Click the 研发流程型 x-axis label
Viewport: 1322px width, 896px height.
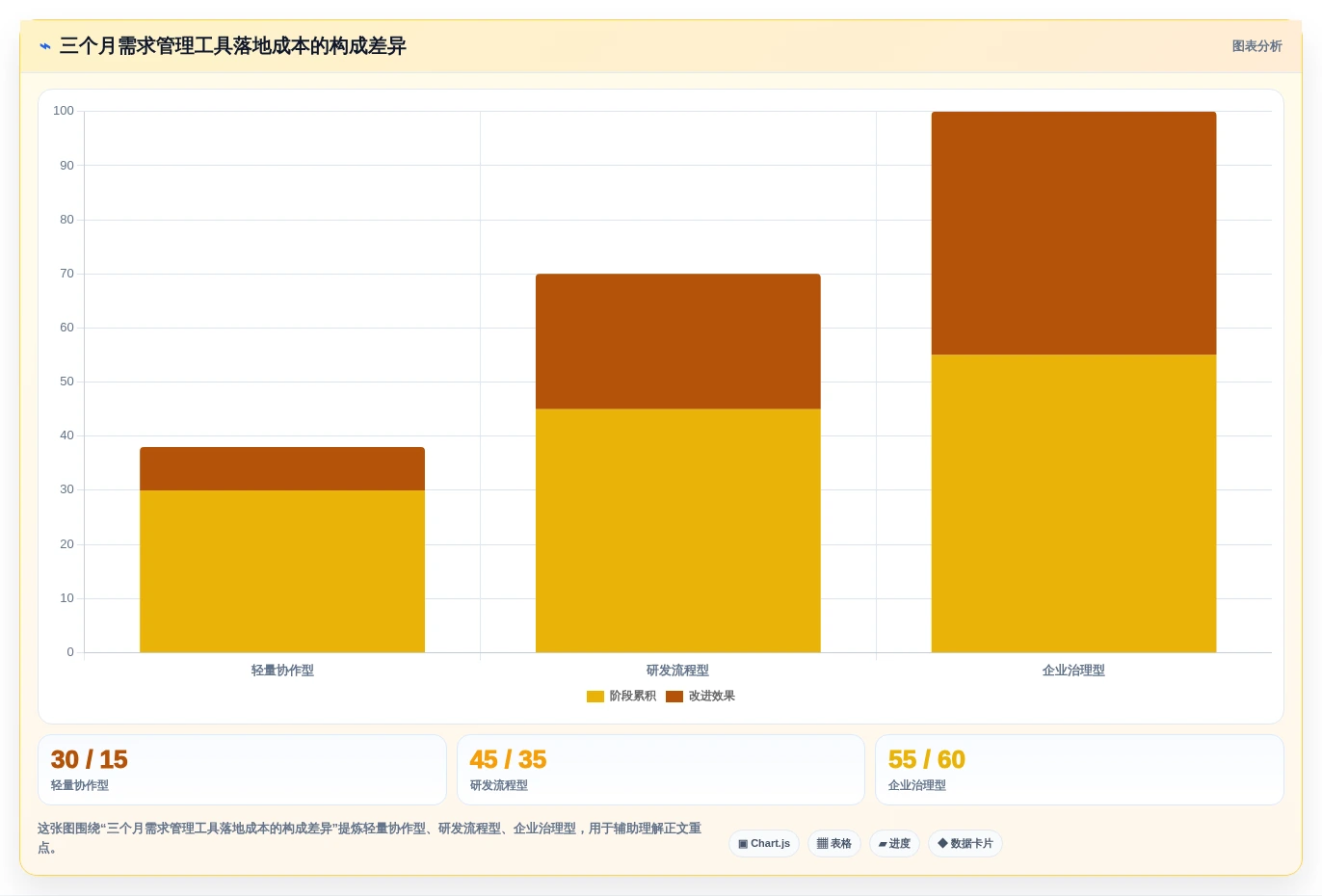click(x=678, y=671)
